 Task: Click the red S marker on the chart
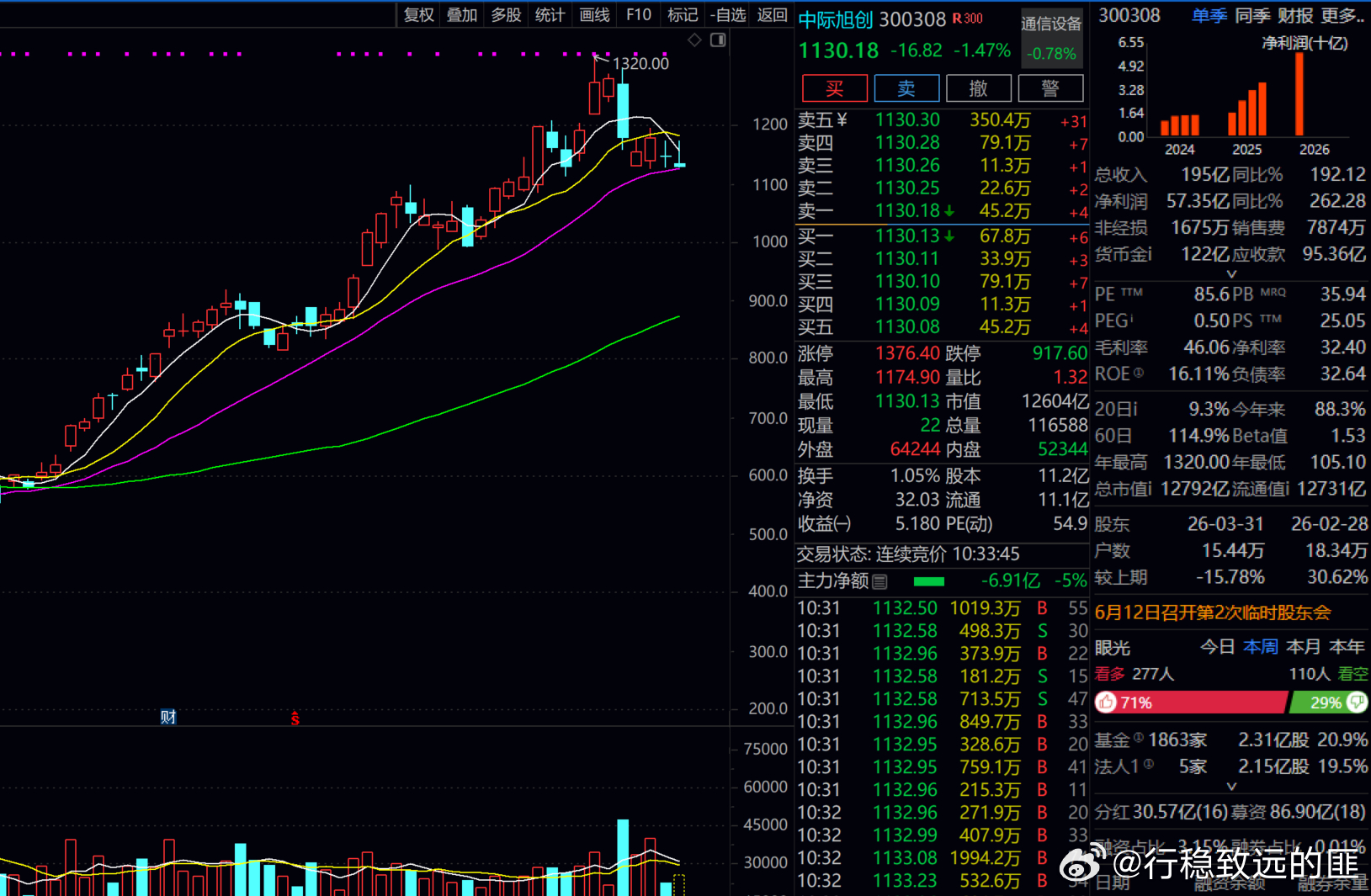click(x=295, y=718)
